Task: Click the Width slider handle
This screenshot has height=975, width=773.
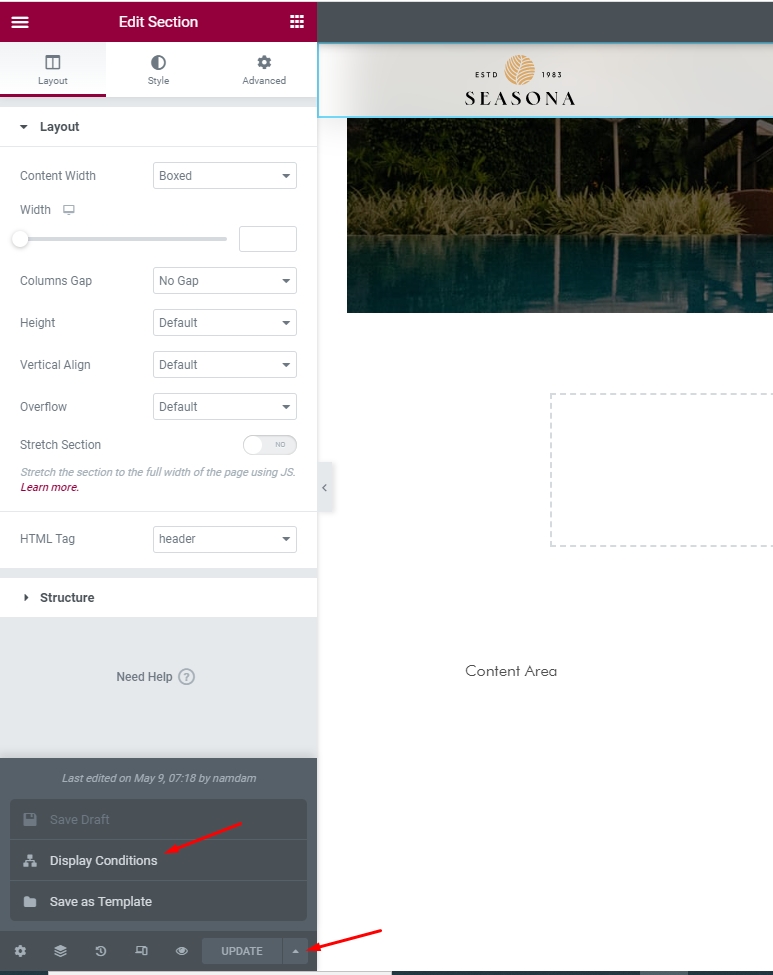Action: pos(20,239)
